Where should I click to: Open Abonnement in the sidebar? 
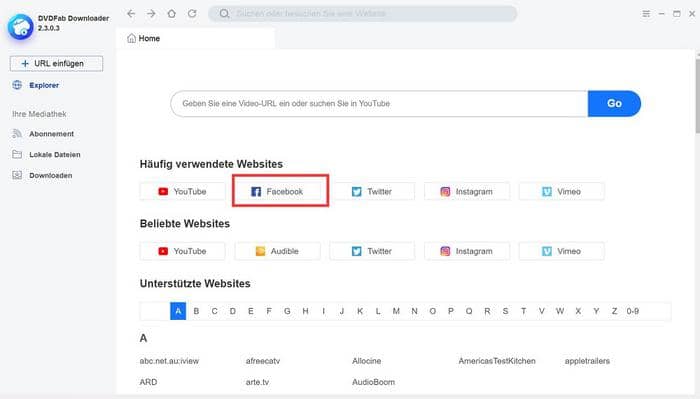point(51,134)
